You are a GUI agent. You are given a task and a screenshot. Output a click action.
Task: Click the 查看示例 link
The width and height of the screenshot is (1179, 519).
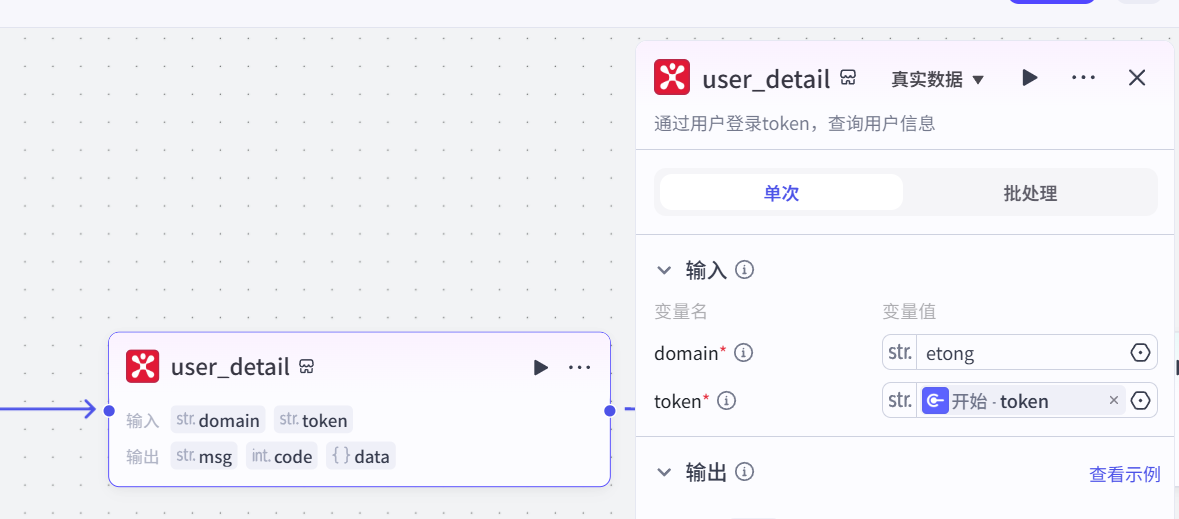[1124, 474]
